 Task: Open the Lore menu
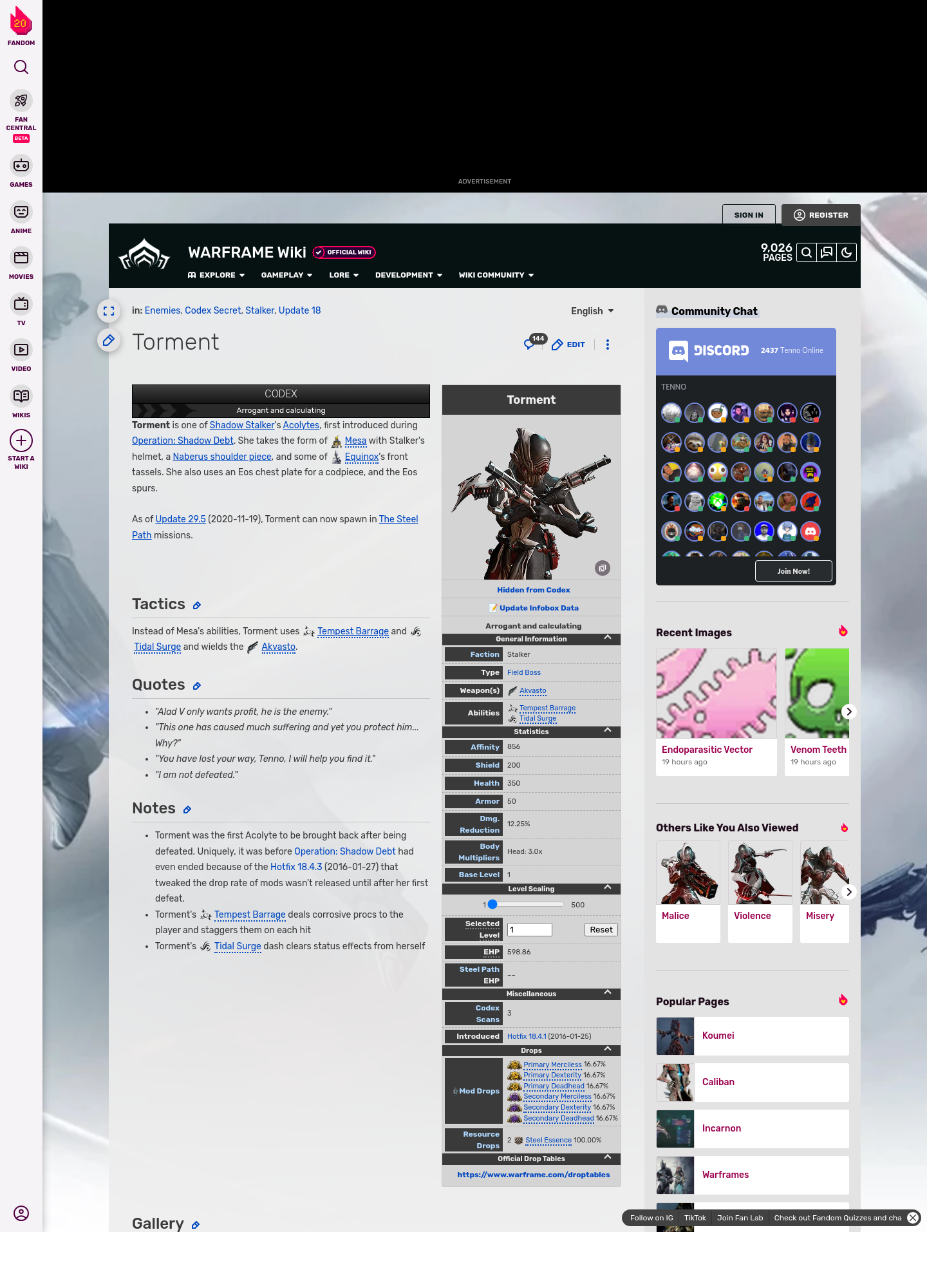coord(344,275)
